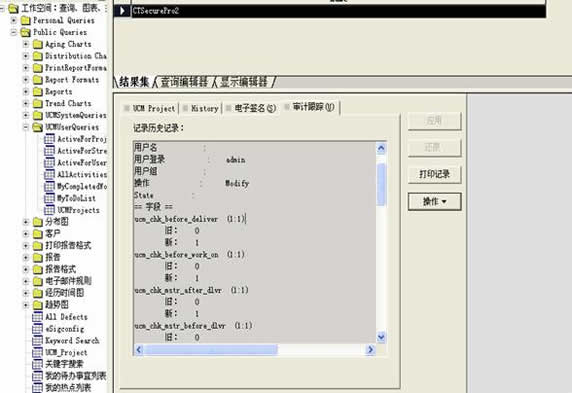Screen dimensions: 572x393
Task: Select the 报告 folder
Action: click(53, 257)
